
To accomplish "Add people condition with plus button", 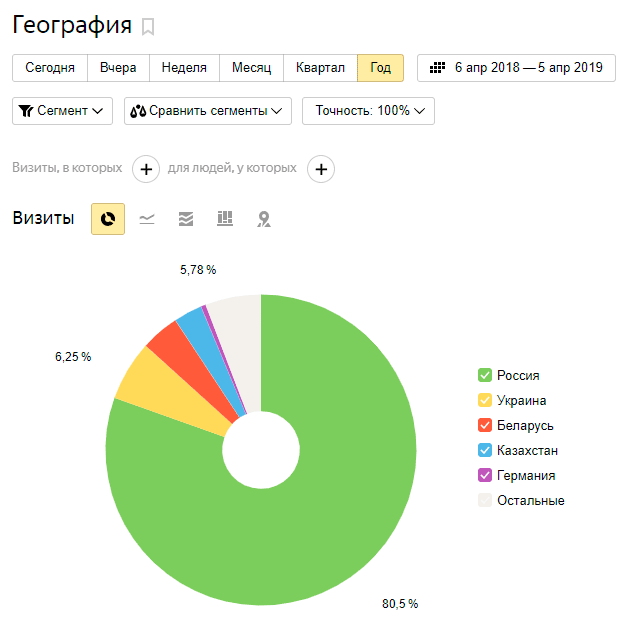I will (x=321, y=169).
